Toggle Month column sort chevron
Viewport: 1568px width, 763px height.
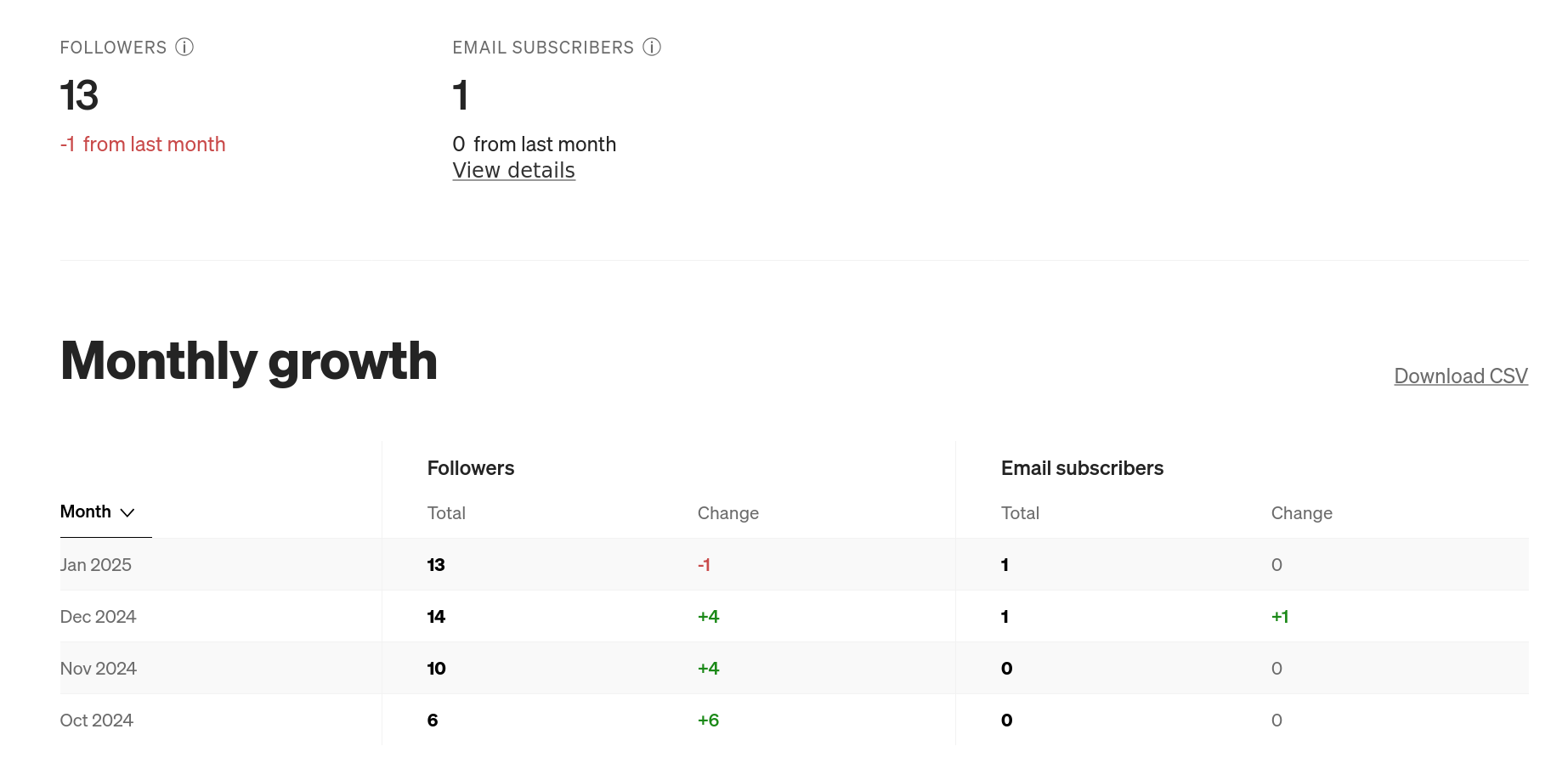pyautogui.click(x=127, y=512)
